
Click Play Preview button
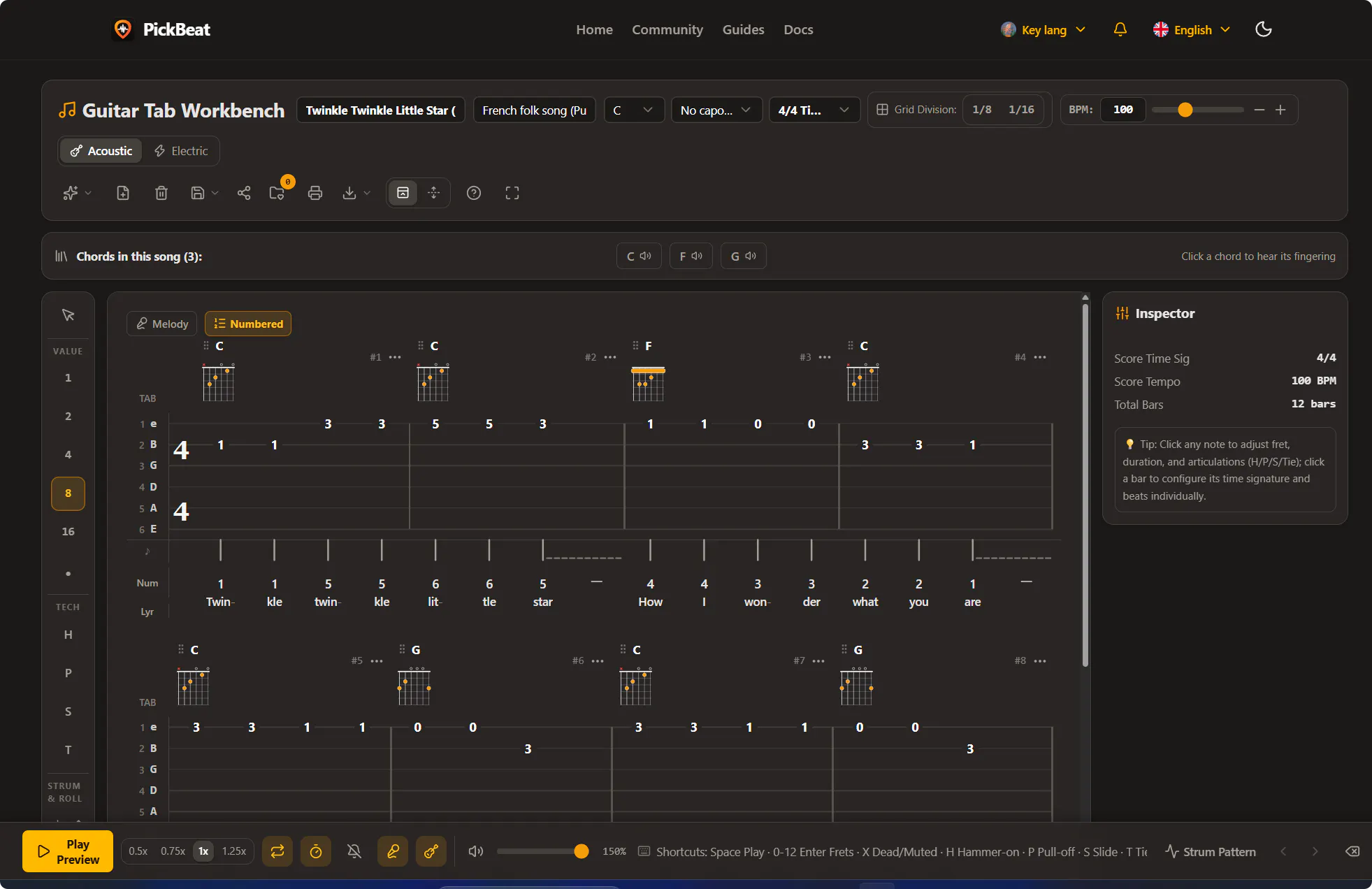click(68, 851)
